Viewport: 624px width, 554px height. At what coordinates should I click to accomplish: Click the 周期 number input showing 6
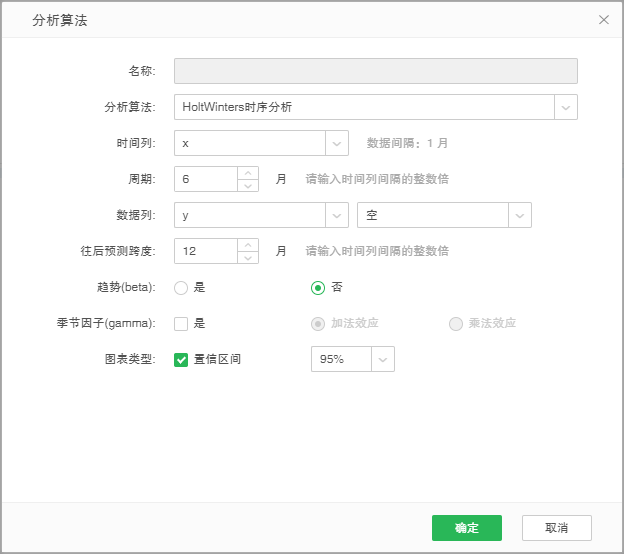206,179
